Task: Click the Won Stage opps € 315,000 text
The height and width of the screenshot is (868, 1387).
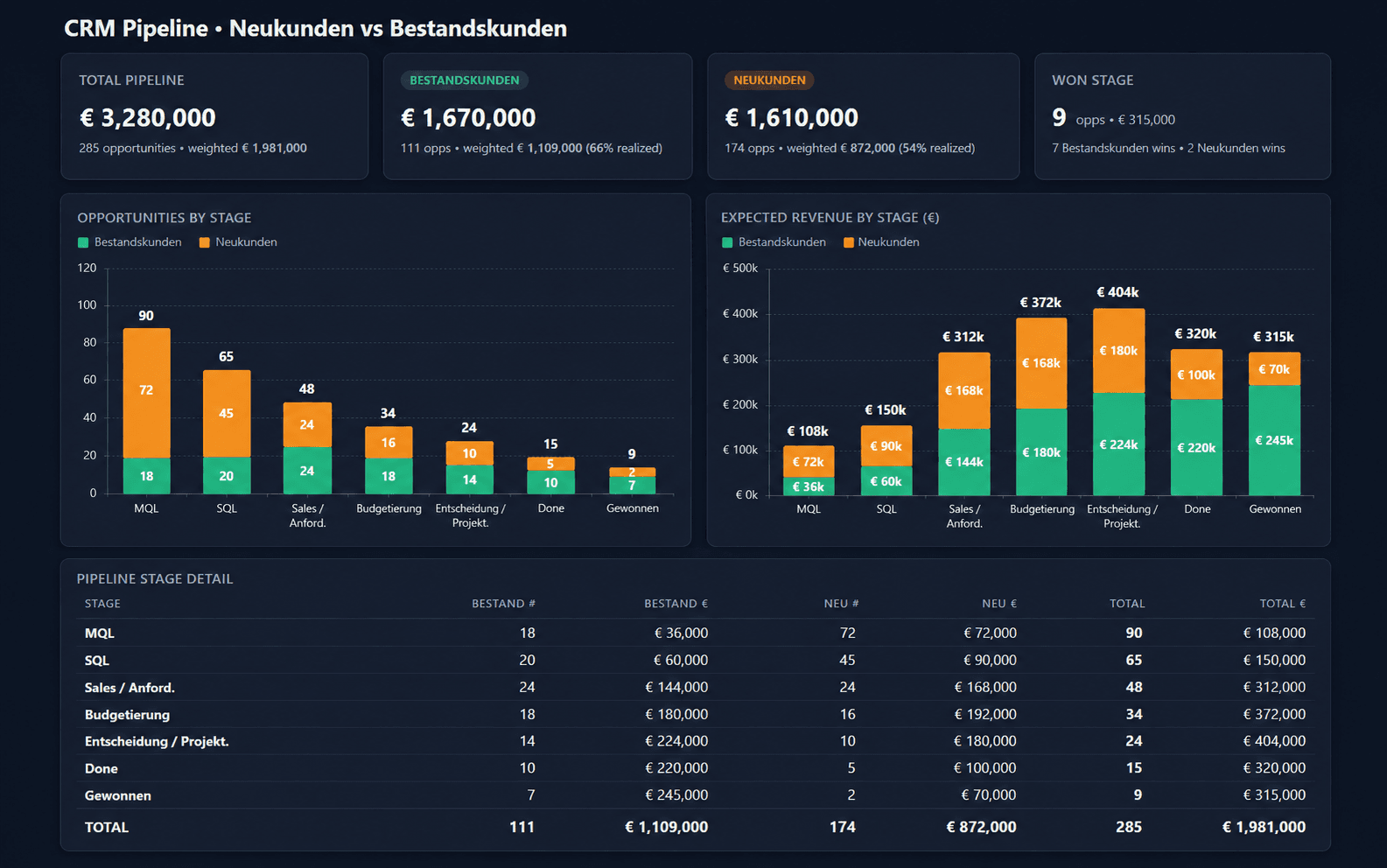Action: pos(1125,120)
